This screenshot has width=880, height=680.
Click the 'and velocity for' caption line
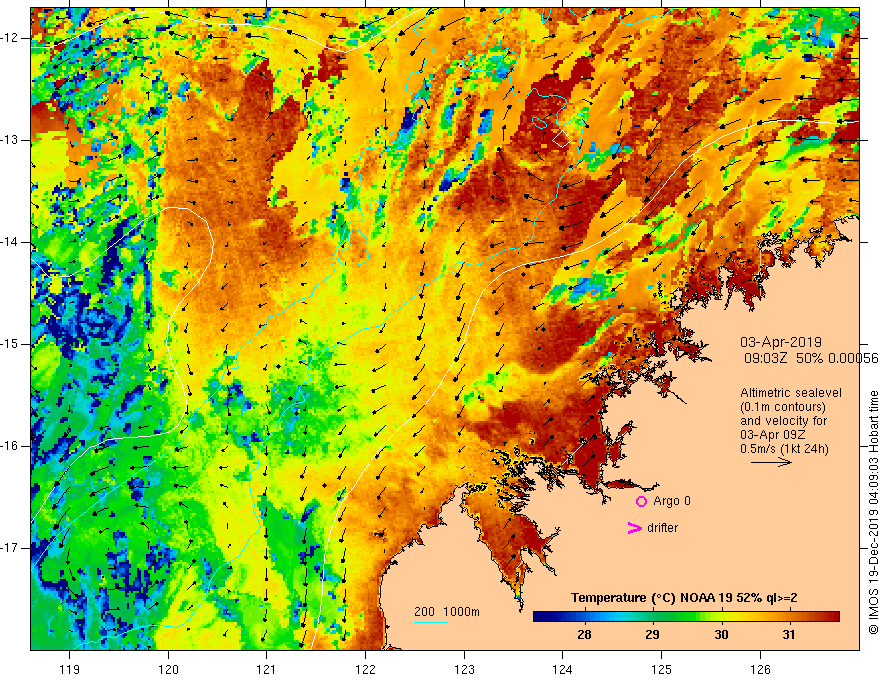coord(783,420)
